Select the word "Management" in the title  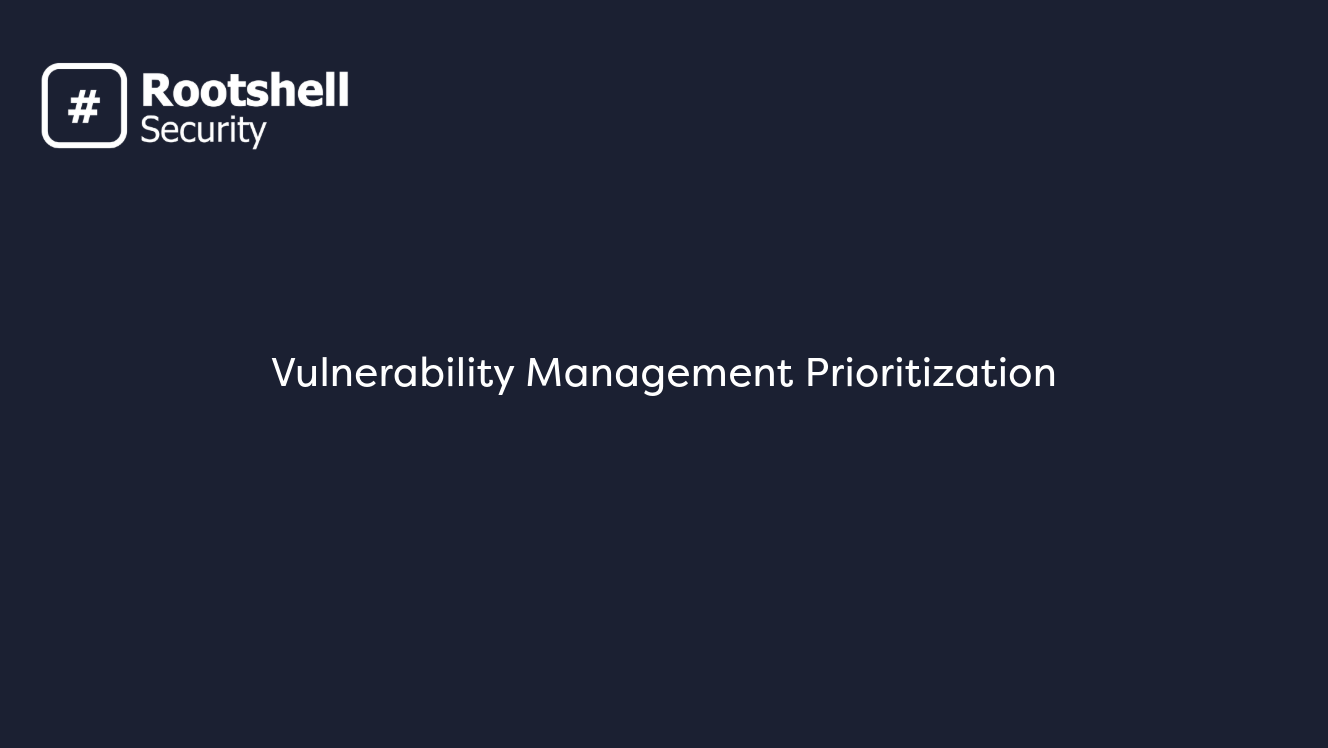[659, 373]
